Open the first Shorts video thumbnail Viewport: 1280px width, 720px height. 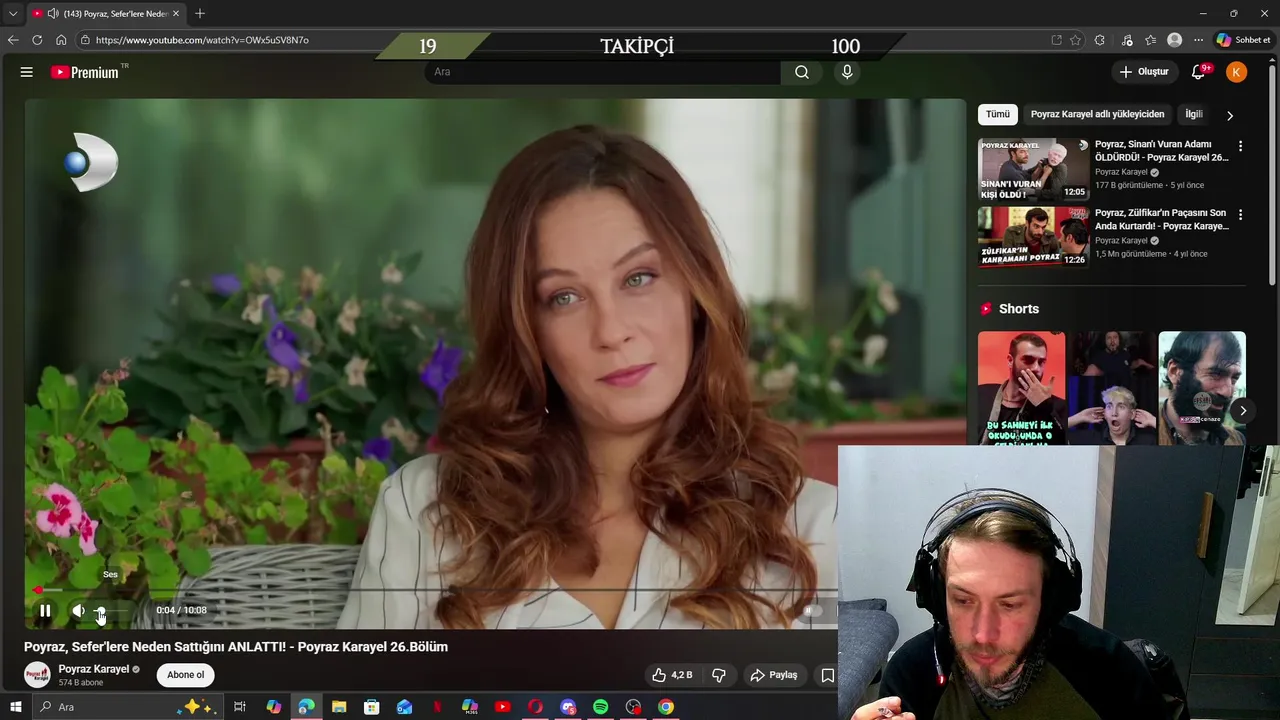click(x=1021, y=388)
